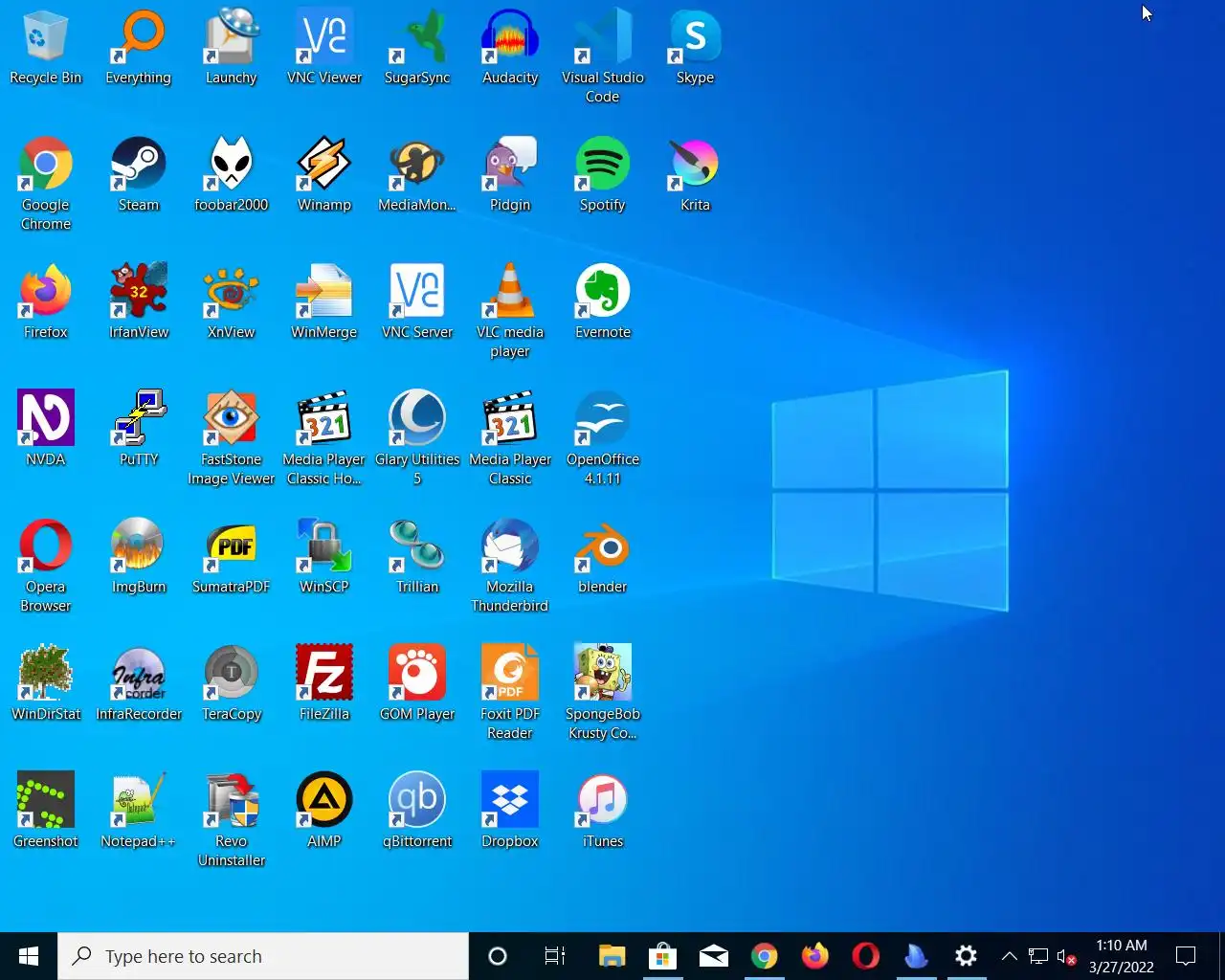Select the VNC Server shortcut
The width and height of the screenshot is (1225, 980).
pos(416,302)
